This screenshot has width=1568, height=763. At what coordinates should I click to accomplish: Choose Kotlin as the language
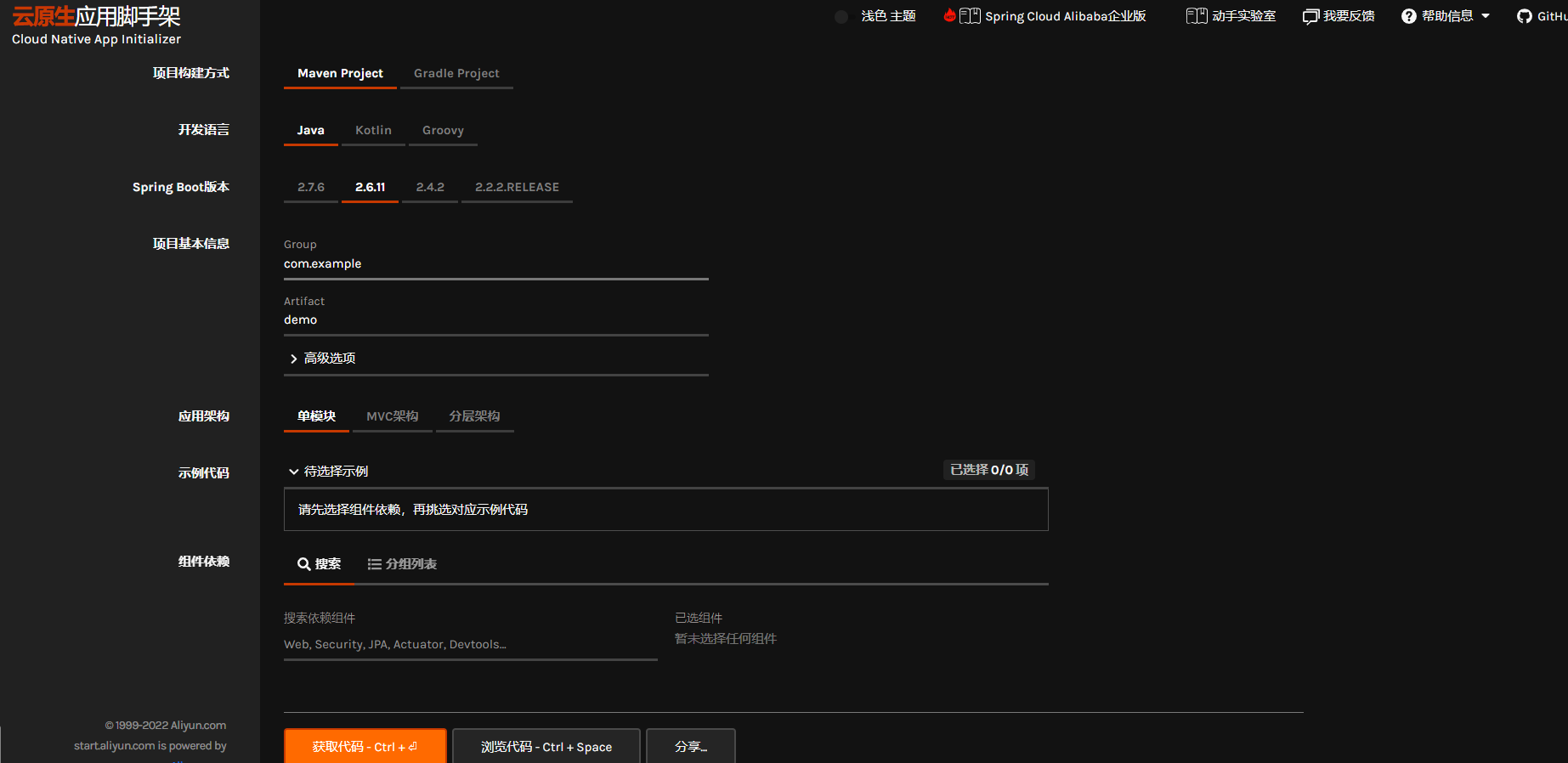tap(373, 131)
